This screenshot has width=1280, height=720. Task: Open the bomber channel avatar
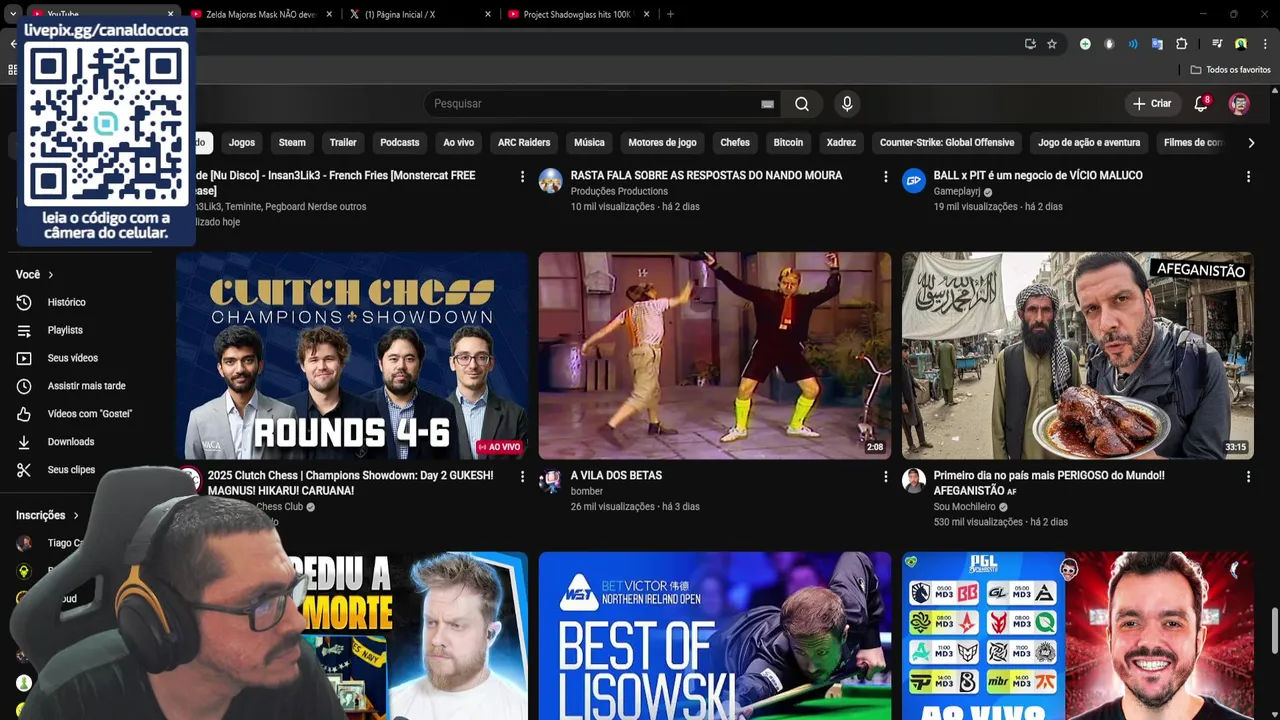tap(550, 480)
